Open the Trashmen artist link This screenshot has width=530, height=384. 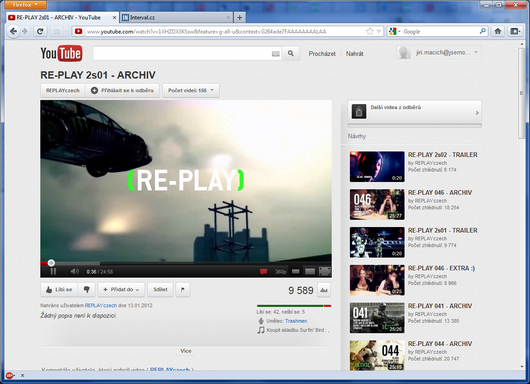pos(296,321)
